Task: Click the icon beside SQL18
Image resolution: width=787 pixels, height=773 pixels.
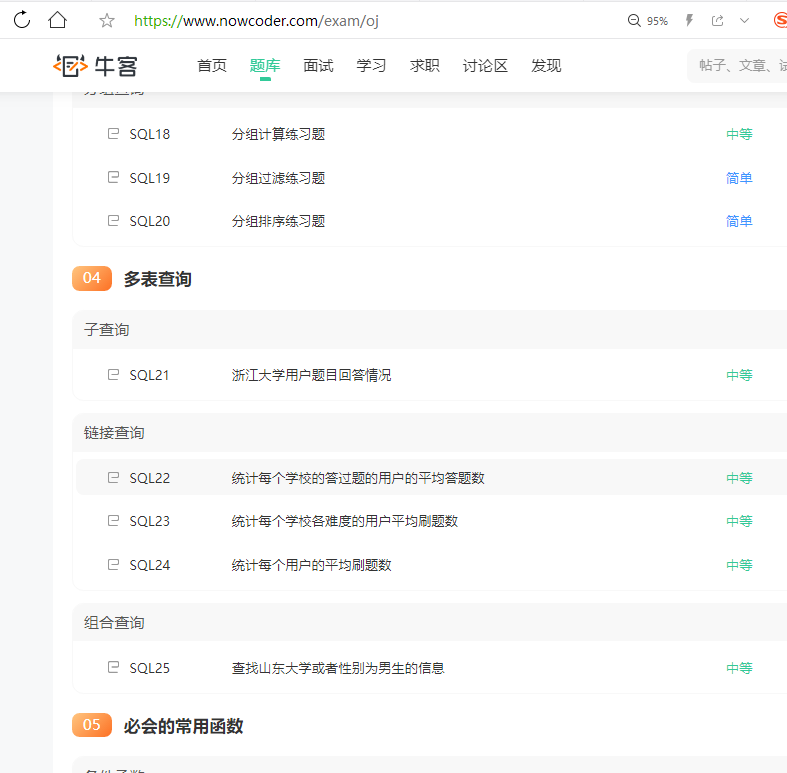Action: click(x=113, y=134)
